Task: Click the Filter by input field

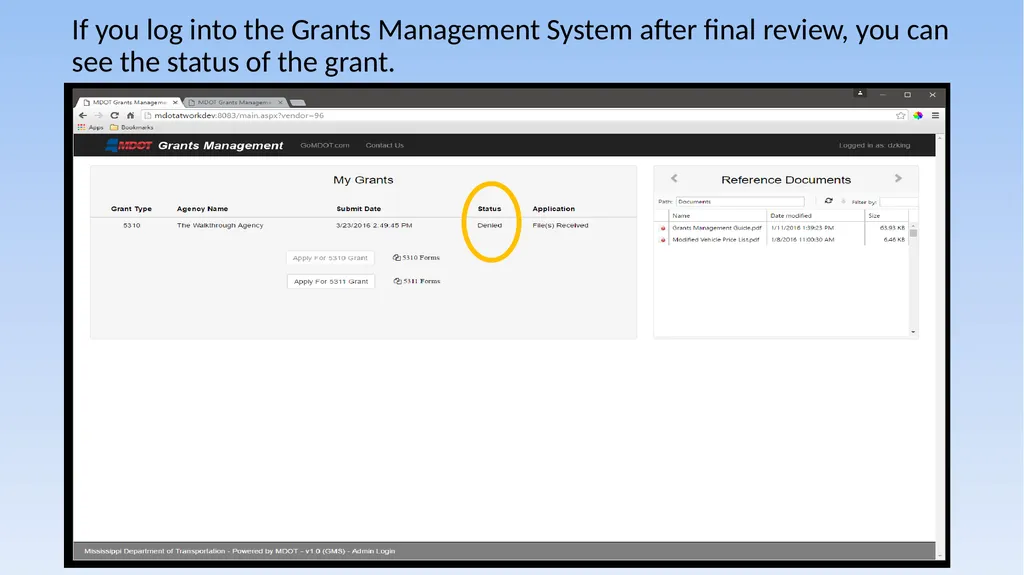Action: point(899,202)
